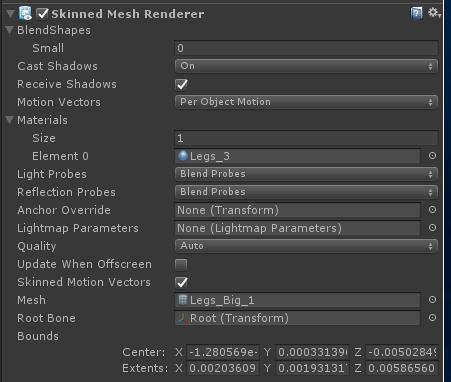Open object picker for Anchor Override

click(432, 210)
